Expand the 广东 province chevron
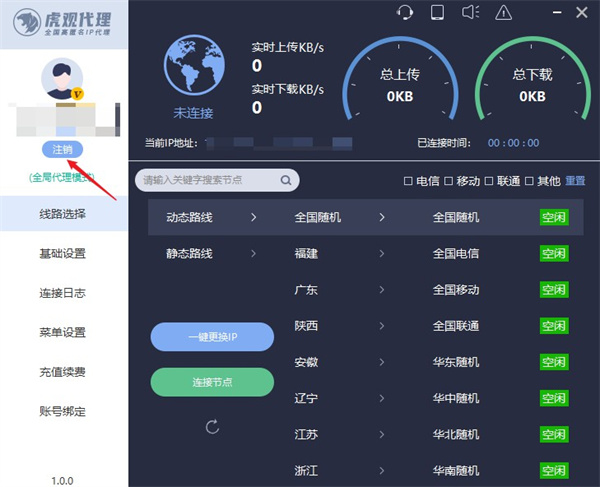The height and width of the screenshot is (487, 600). tap(382, 290)
